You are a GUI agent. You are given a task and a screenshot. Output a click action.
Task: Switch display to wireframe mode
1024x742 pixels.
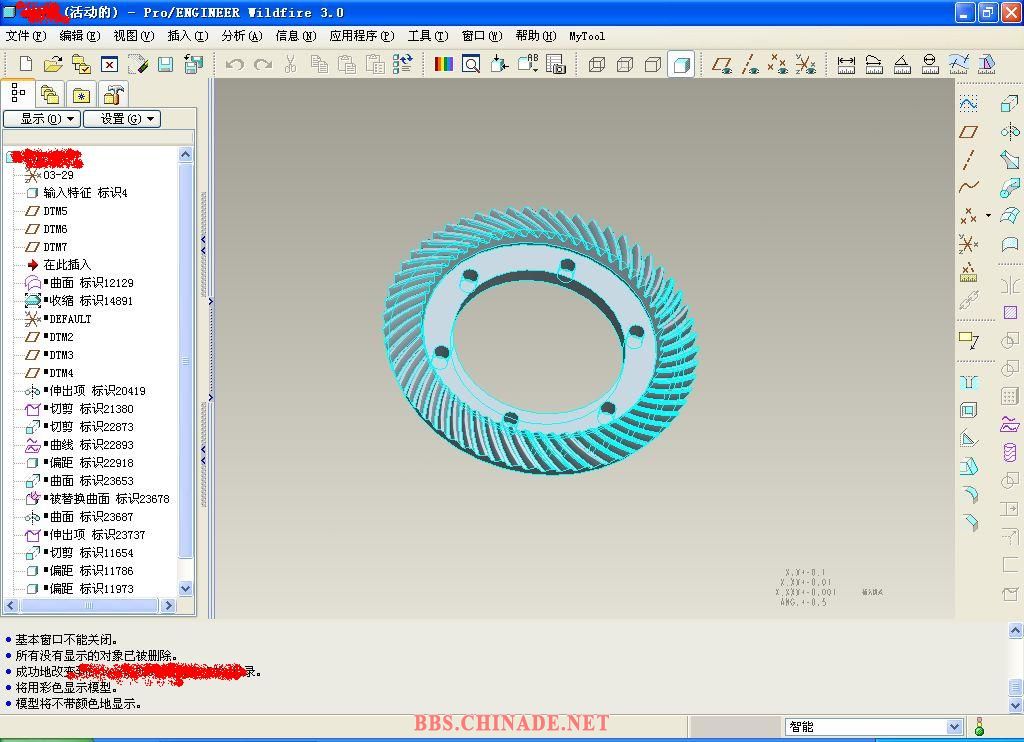click(596, 64)
